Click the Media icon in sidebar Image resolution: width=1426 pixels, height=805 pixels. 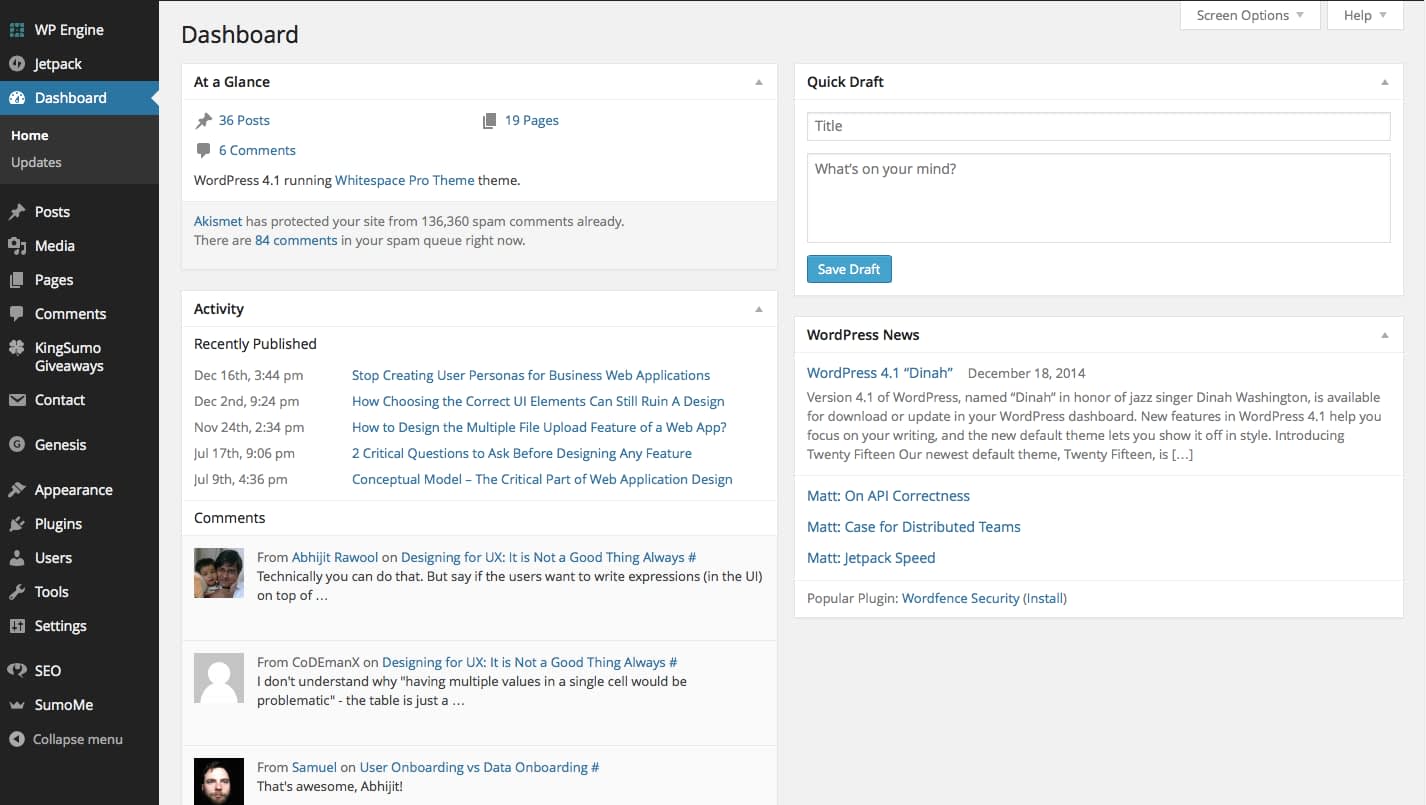[x=17, y=246]
